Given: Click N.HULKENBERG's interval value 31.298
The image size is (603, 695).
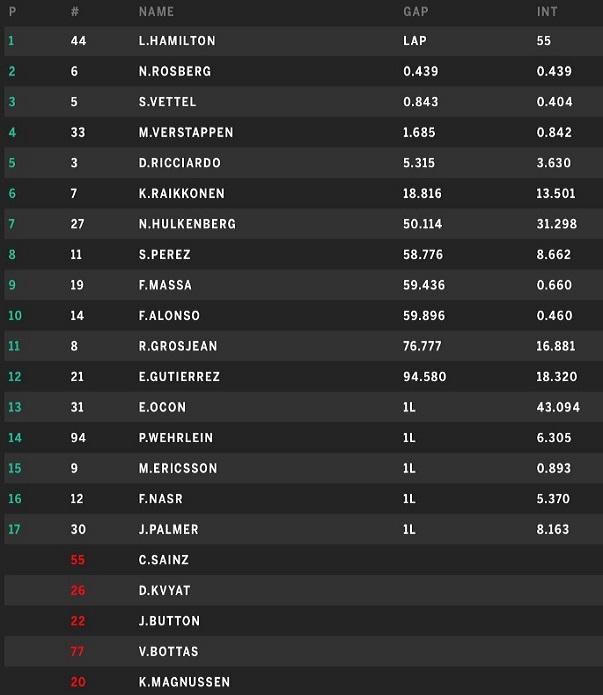Looking at the screenshot, I should pos(556,224).
